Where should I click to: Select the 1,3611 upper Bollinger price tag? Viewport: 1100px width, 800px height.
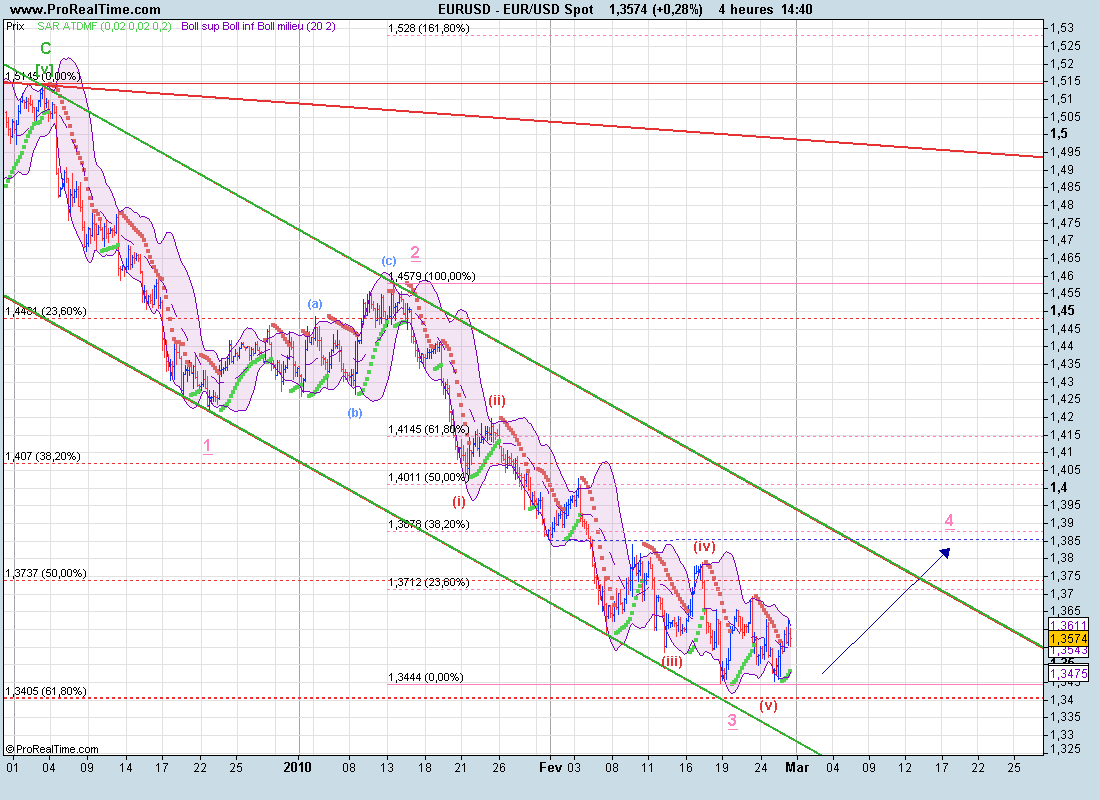tap(1068, 625)
